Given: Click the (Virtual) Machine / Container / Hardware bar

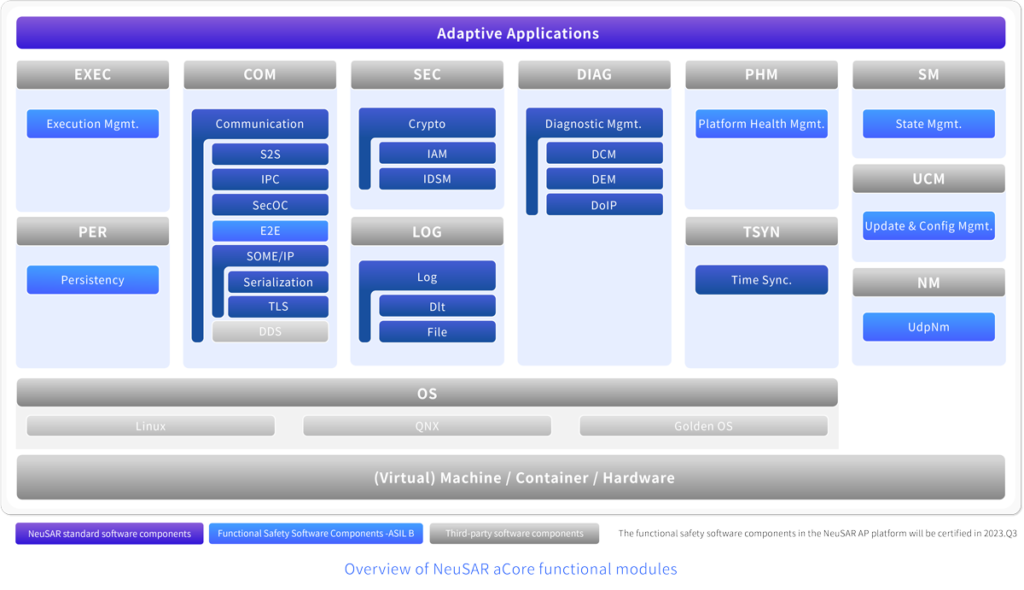Looking at the screenshot, I should (511, 478).
